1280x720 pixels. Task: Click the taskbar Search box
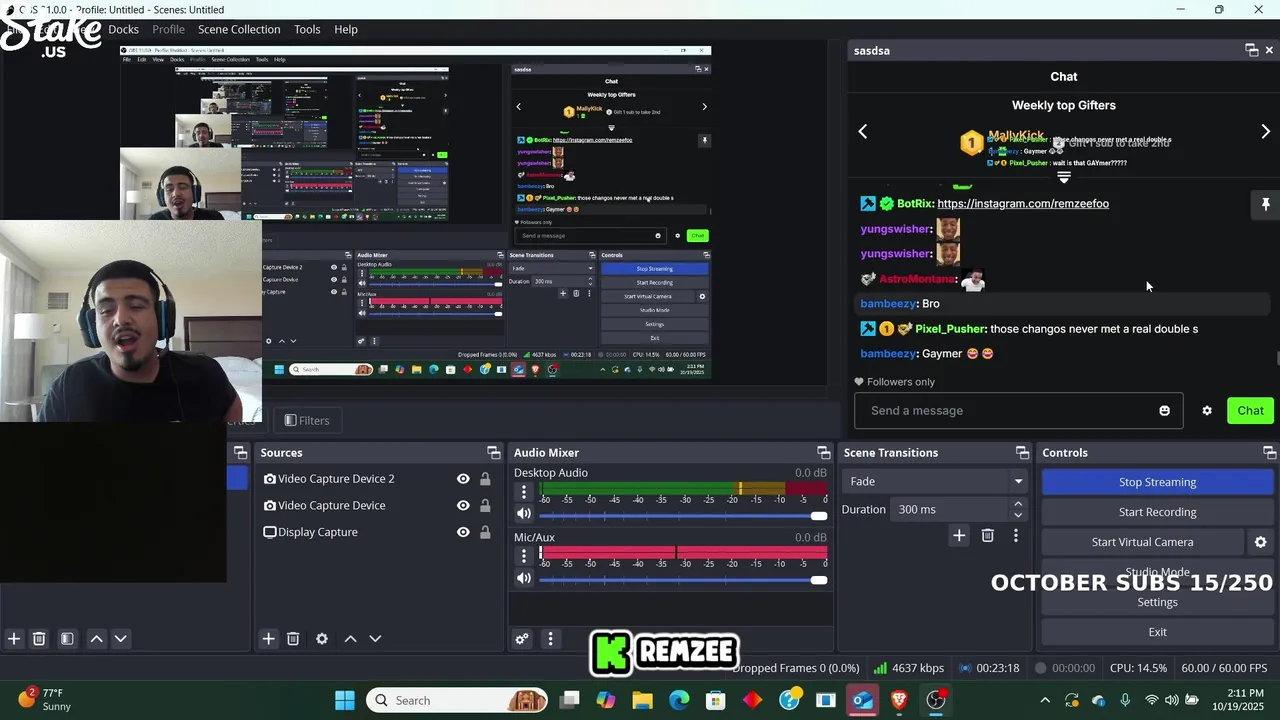tap(457, 700)
